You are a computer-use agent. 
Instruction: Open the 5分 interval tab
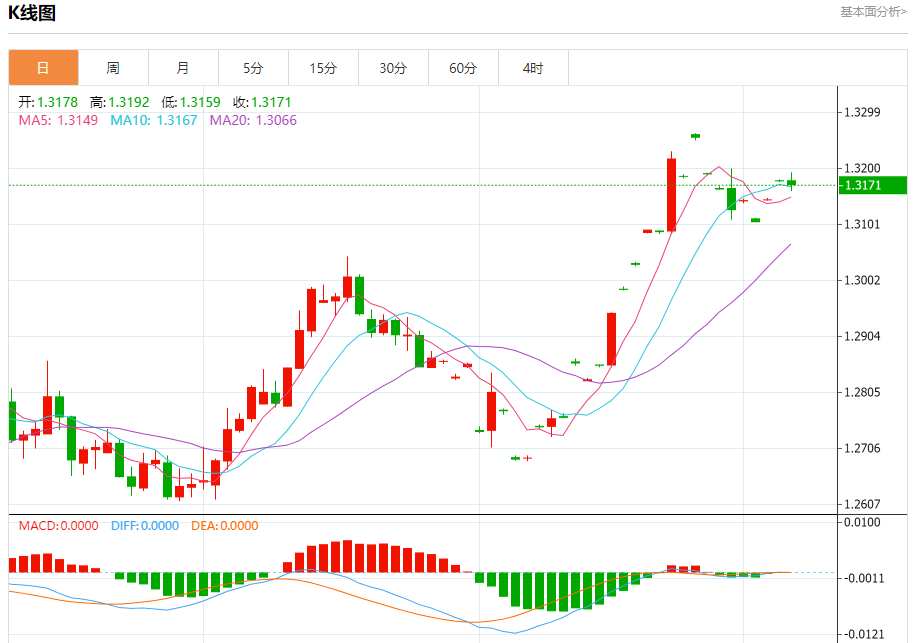253,68
